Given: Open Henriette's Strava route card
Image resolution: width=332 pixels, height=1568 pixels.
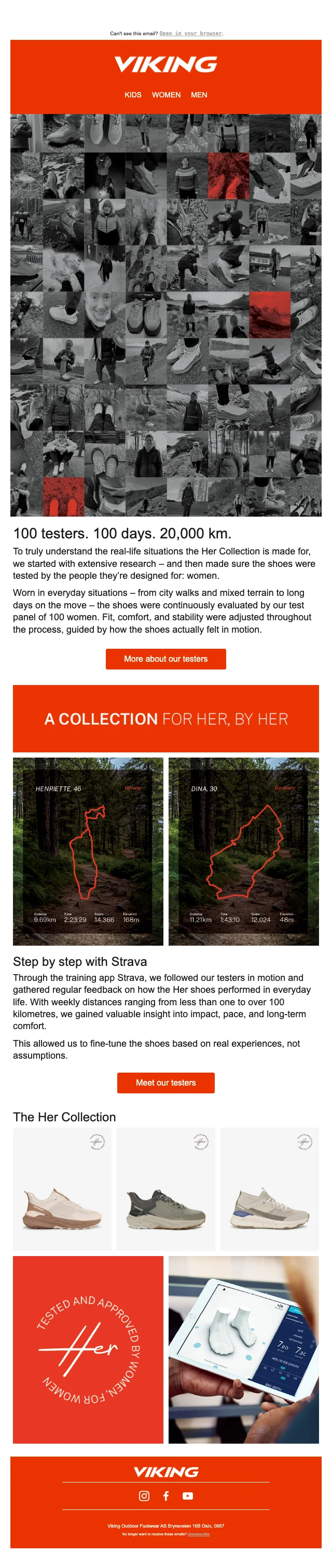Looking at the screenshot, I should click(88, 851).
